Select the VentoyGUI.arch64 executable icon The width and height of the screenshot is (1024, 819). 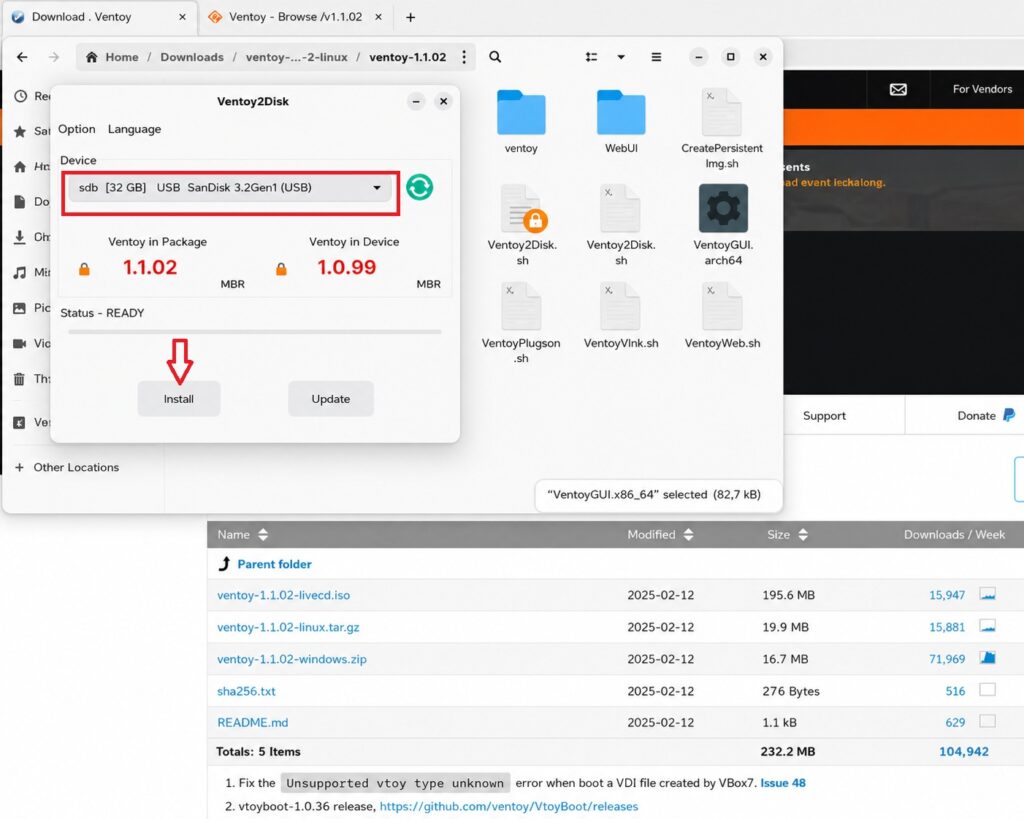coord(723,225)
